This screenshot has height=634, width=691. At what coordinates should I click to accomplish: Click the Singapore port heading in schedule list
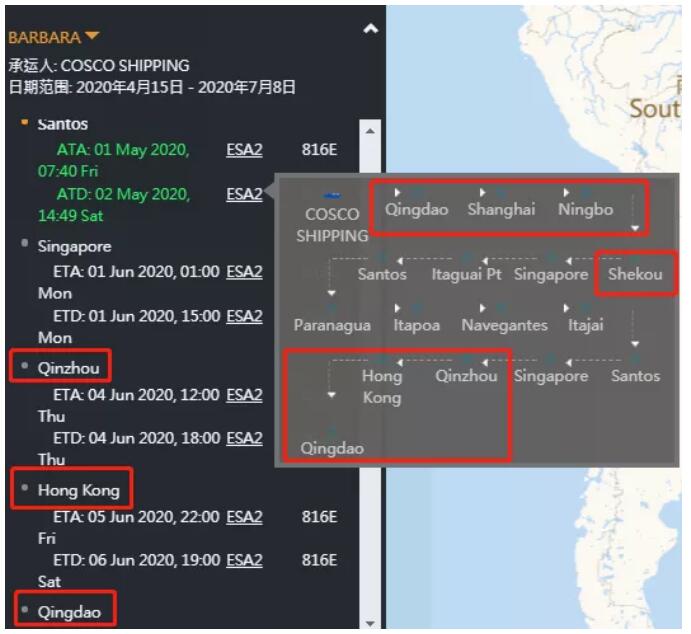(x=74, y=246)
